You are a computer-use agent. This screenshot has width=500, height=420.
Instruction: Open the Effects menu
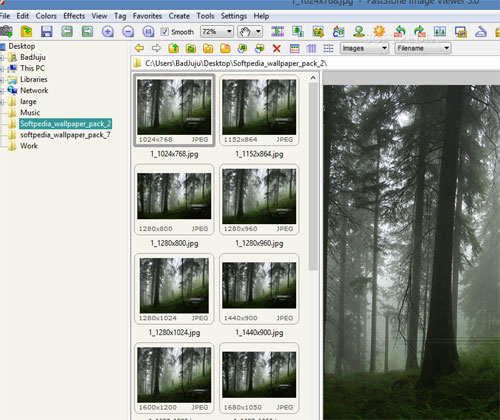74,16
